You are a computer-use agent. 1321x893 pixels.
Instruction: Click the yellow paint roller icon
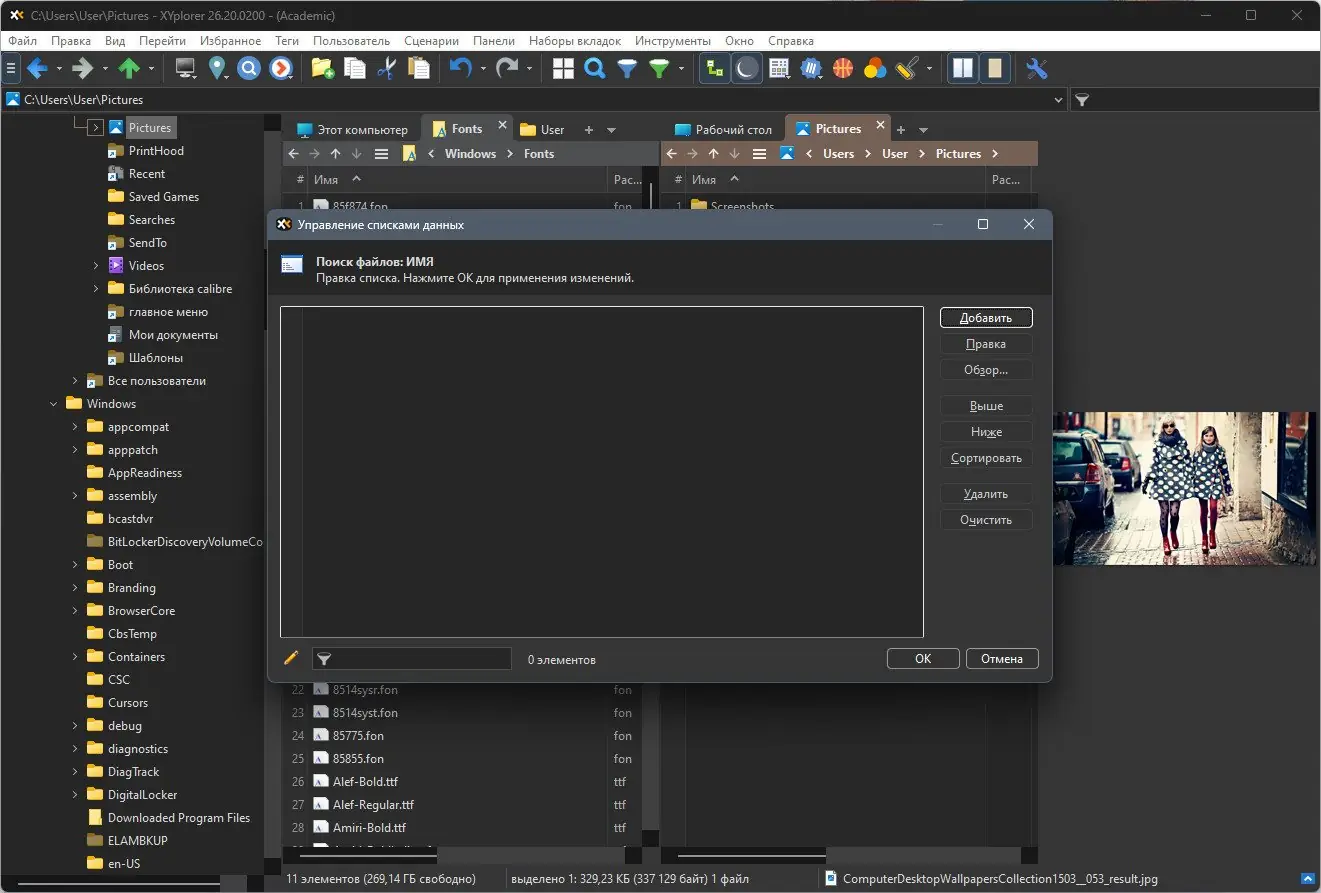coord(907,68)
